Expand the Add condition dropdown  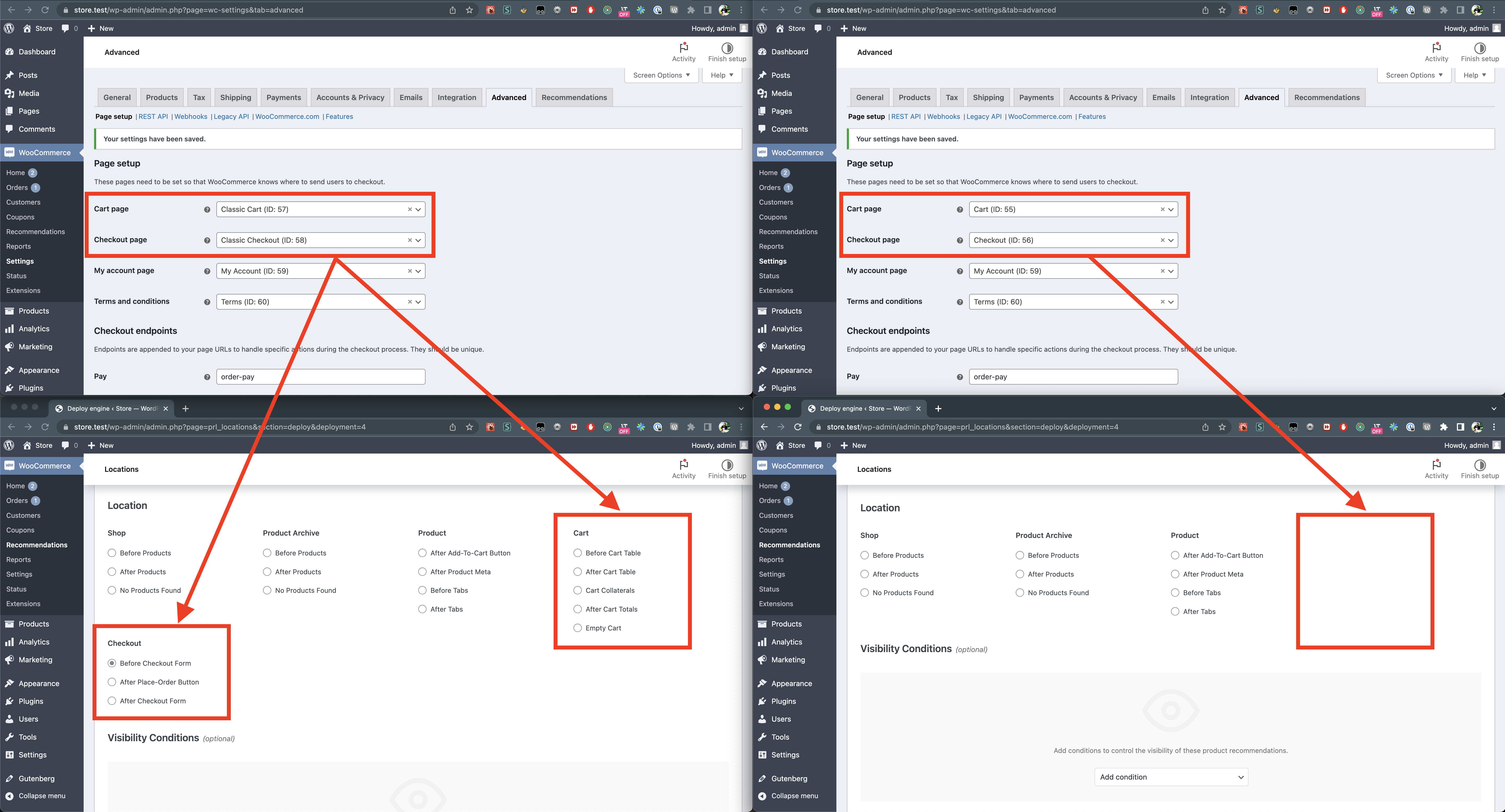tap(1170, 776)
